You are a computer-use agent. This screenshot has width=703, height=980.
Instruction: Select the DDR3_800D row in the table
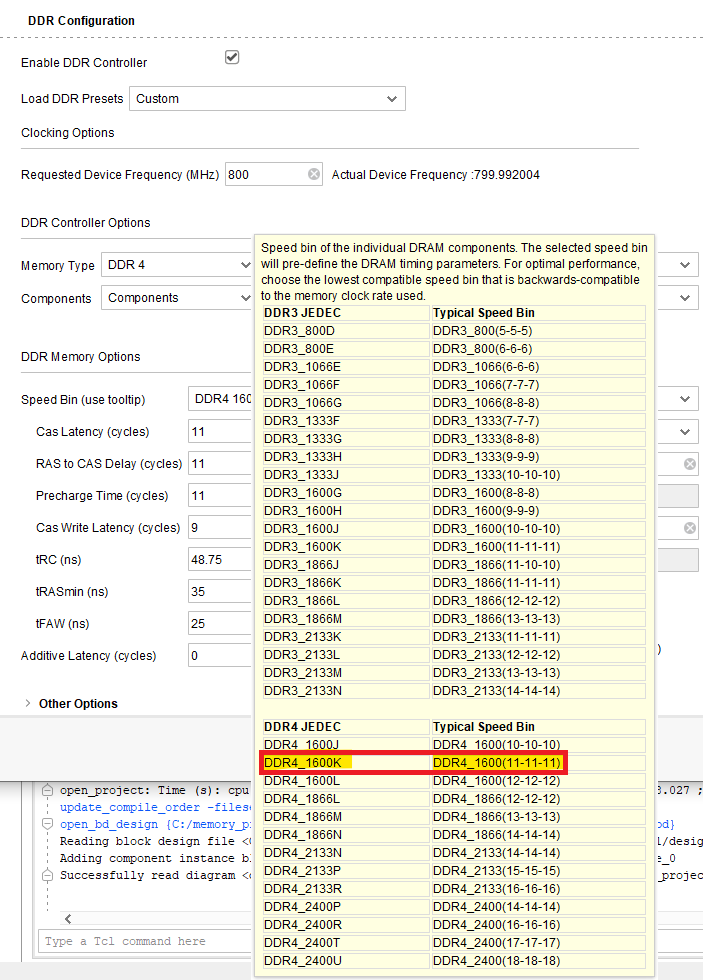[x=300, y=330]
